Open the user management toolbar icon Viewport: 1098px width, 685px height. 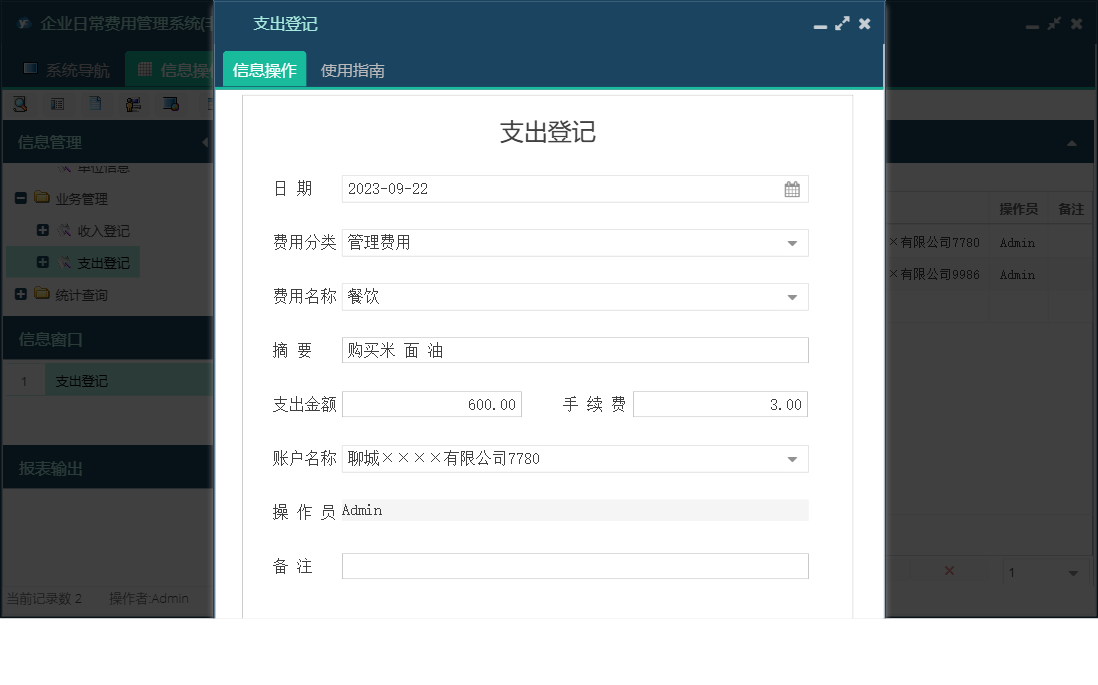(x=133, y=103)
